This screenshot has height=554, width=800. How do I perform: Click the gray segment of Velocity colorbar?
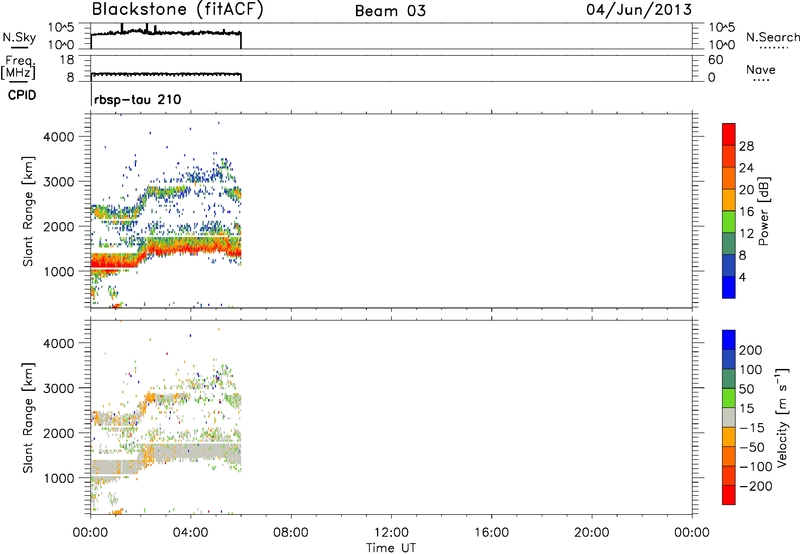729,417
